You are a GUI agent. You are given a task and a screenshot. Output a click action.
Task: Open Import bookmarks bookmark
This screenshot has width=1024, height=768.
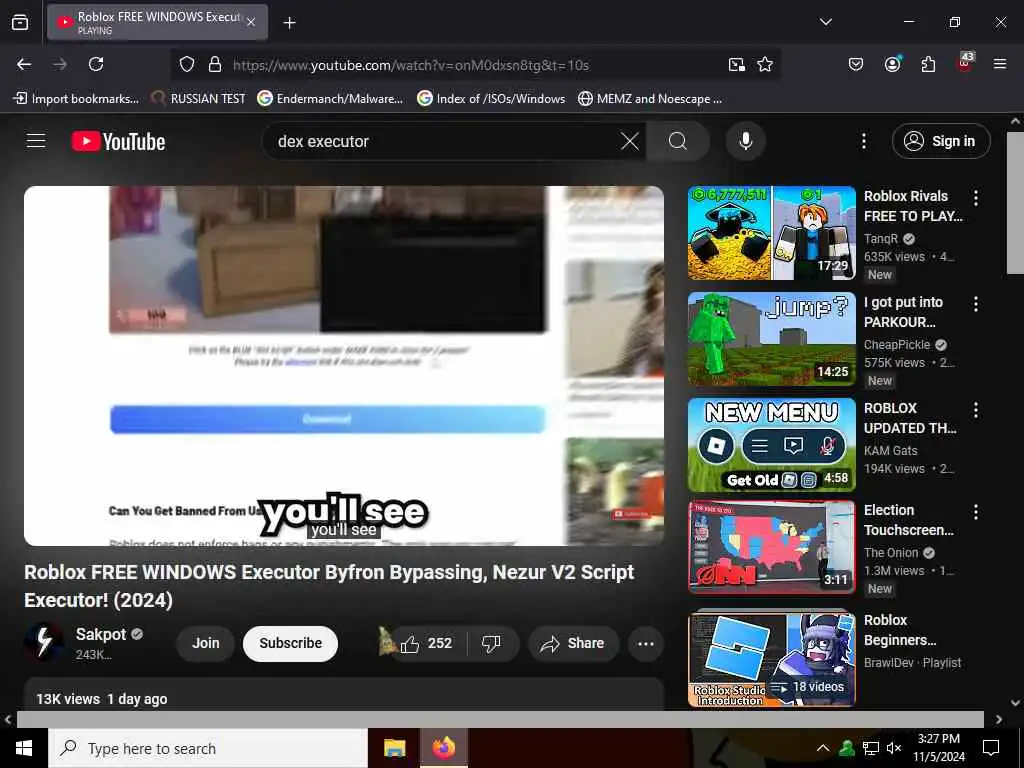point(76,99)
